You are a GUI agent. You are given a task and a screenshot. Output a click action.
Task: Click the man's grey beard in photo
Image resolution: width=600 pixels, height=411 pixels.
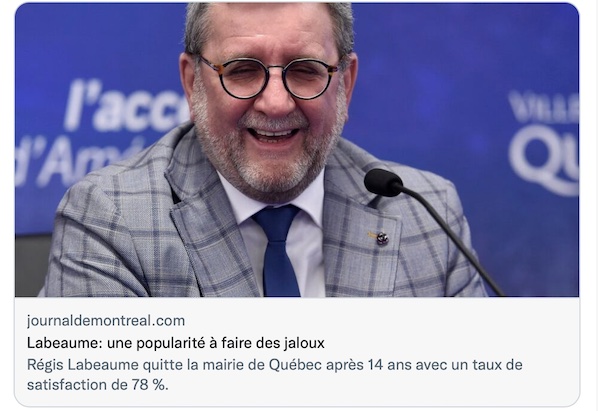click(268, 161)
